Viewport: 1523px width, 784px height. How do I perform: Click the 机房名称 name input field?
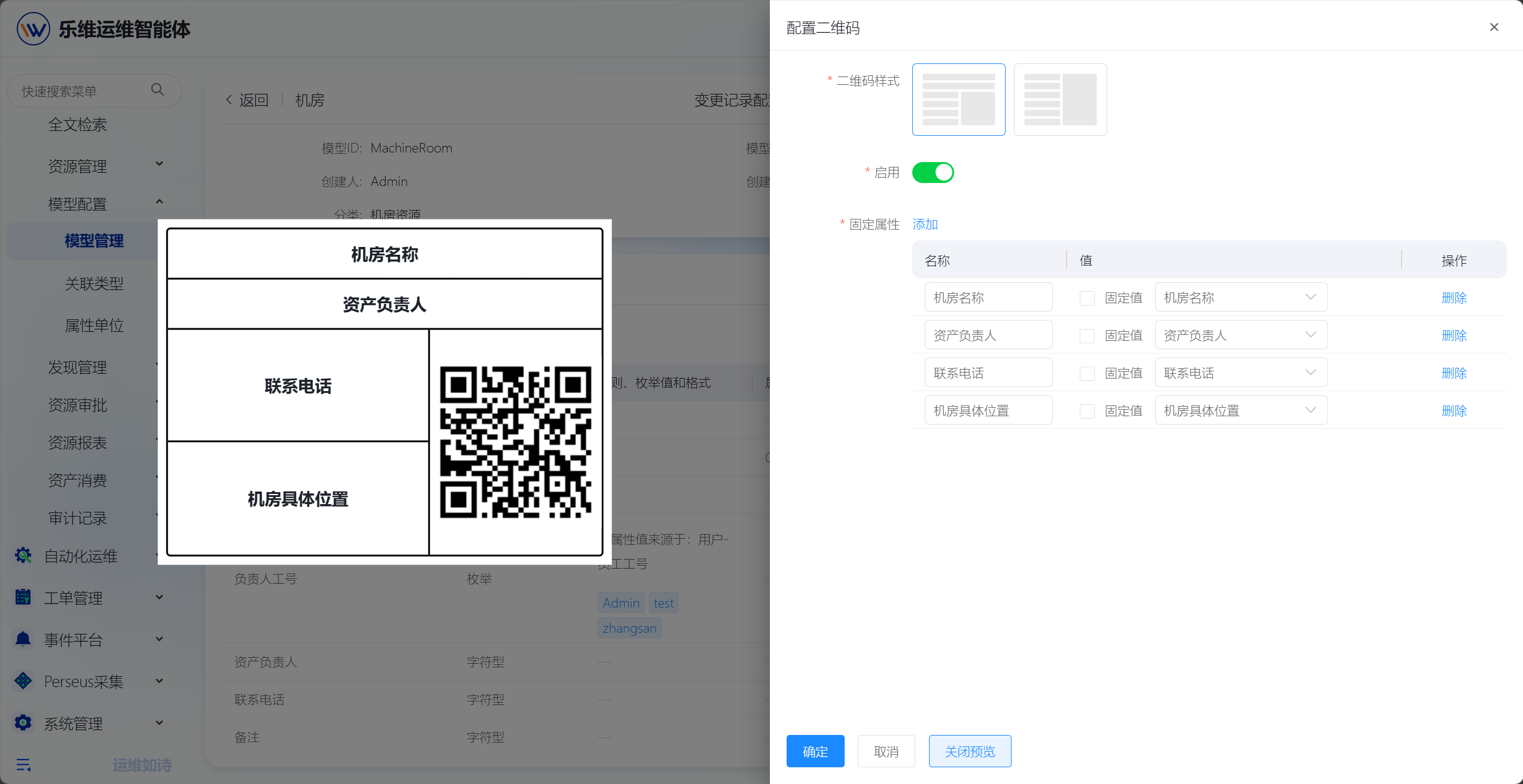[x=988, y=297]
